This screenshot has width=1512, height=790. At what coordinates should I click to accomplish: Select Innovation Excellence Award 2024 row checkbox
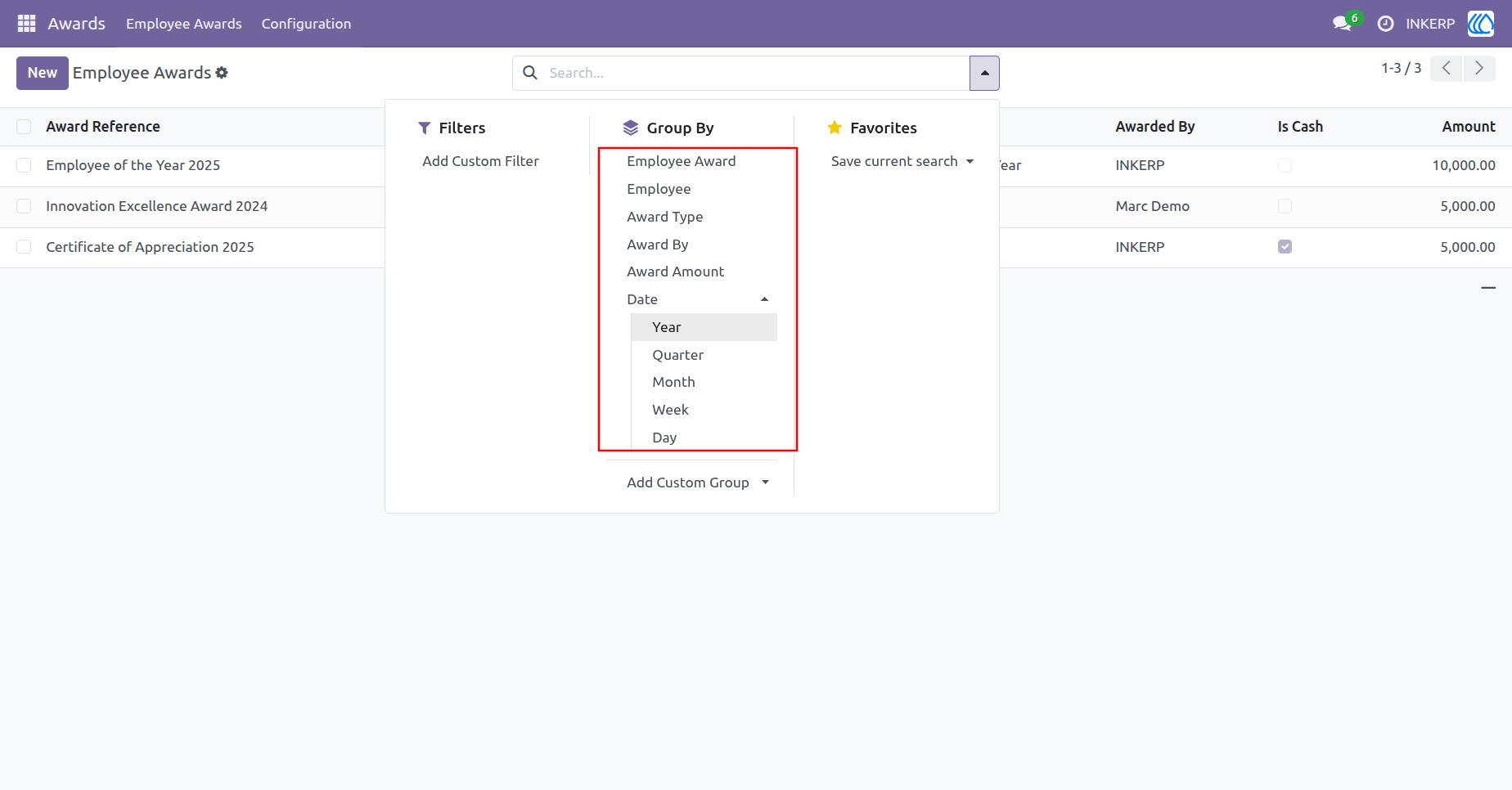point(24,206)
